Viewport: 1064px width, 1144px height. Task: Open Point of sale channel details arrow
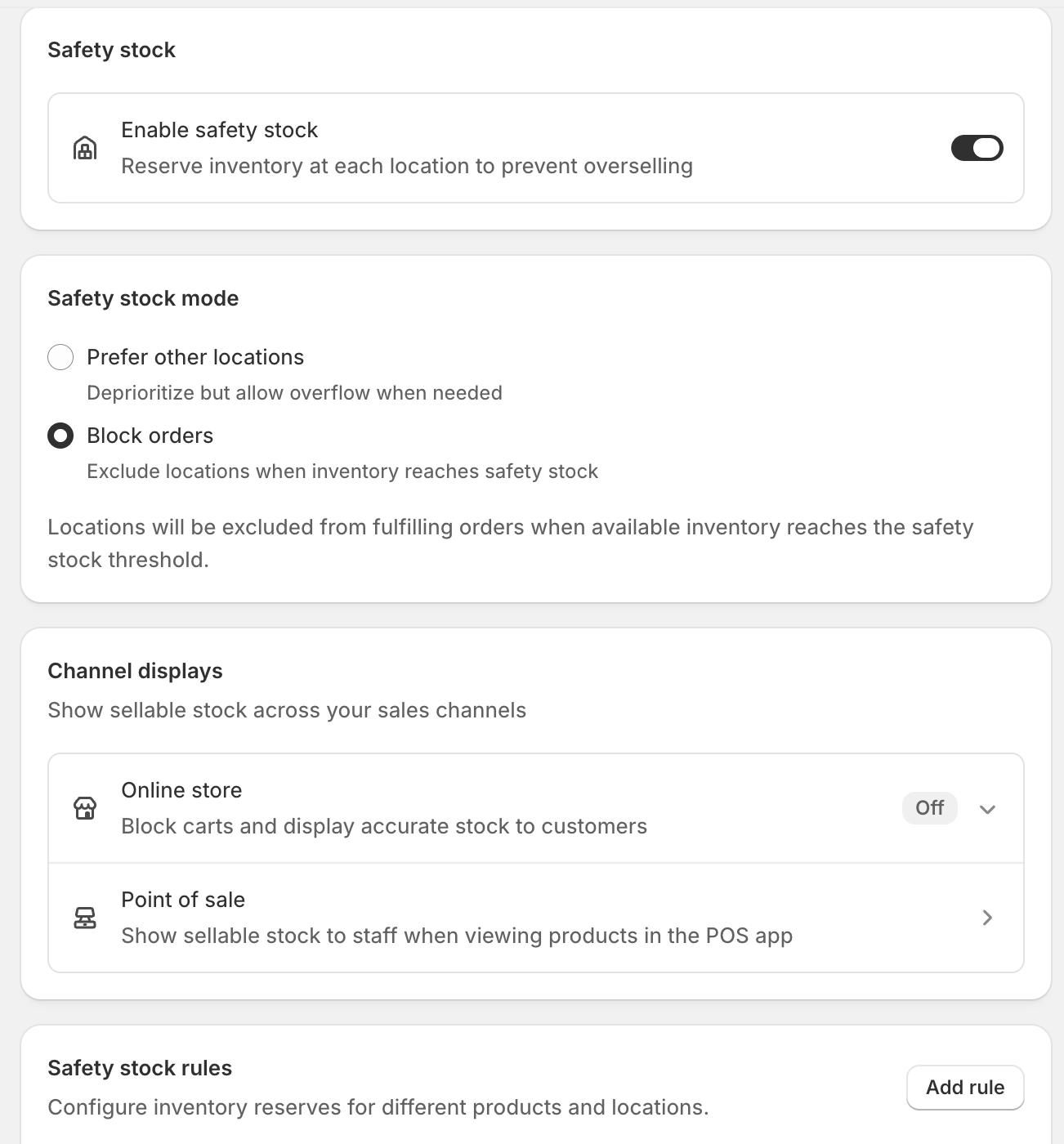987,918
